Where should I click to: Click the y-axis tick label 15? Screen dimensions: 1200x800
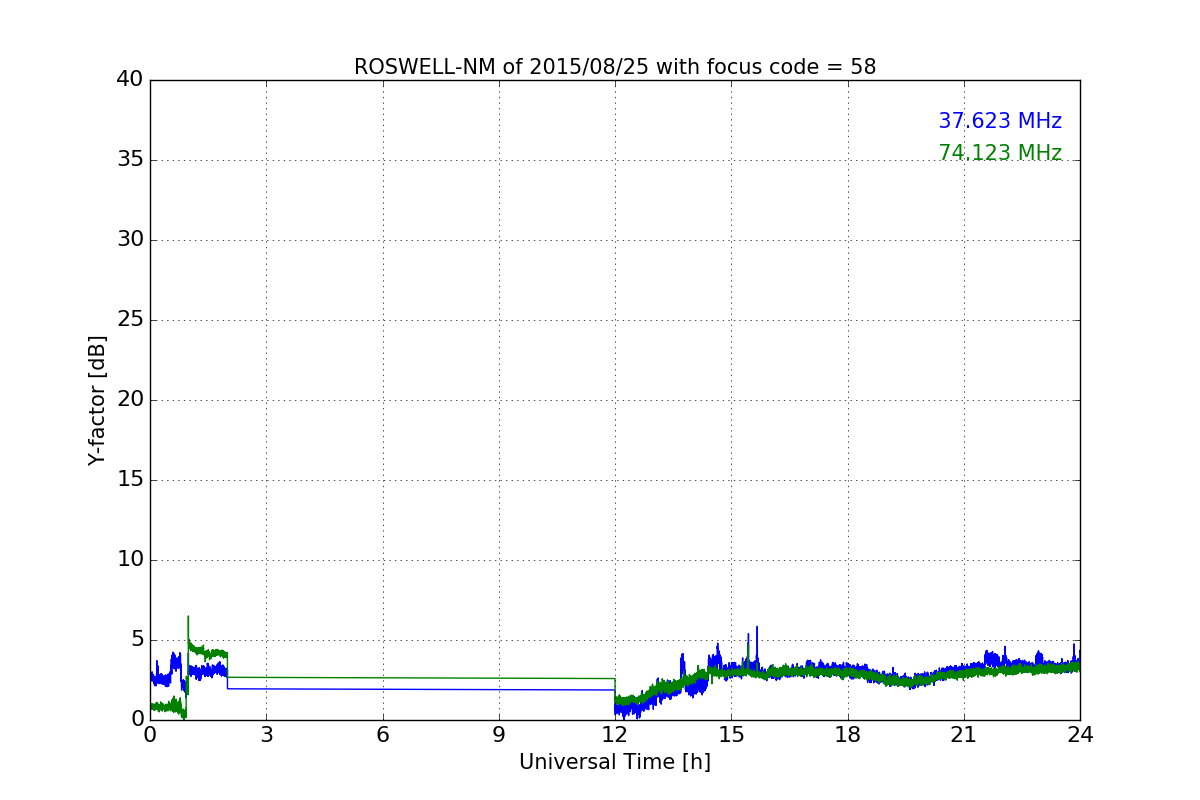click(x=130, y=480)
